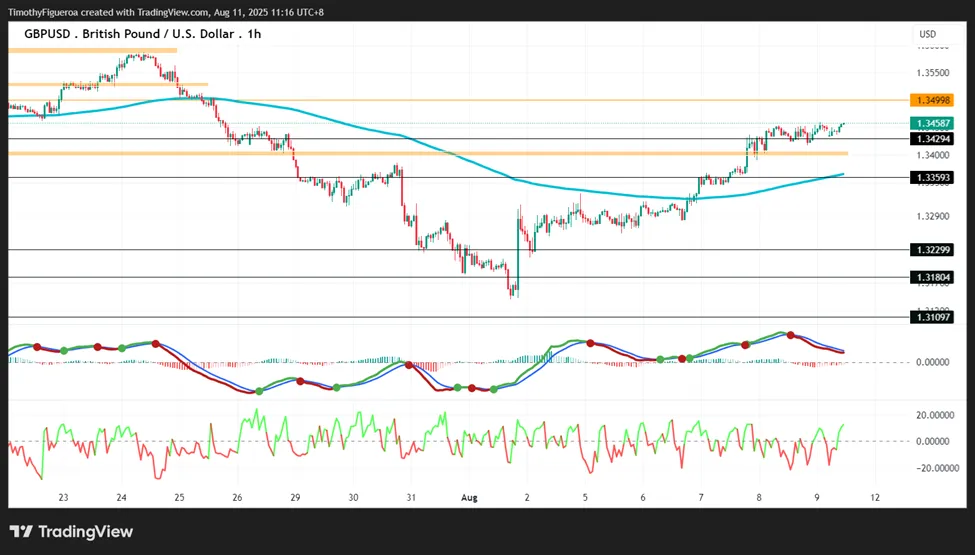Click the TradingView logo icon
This screenshot has width=975, height=555.
[21, 532]
